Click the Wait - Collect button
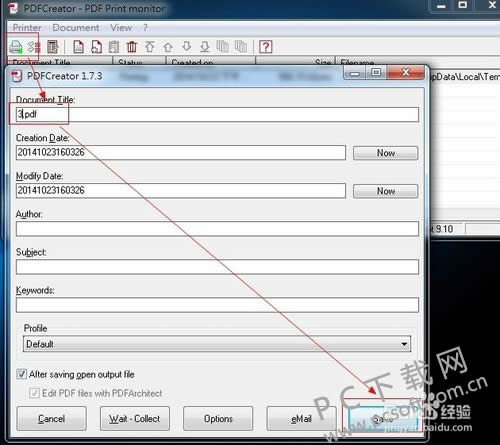Screen dimensions: 500x445 pos(135,419)
